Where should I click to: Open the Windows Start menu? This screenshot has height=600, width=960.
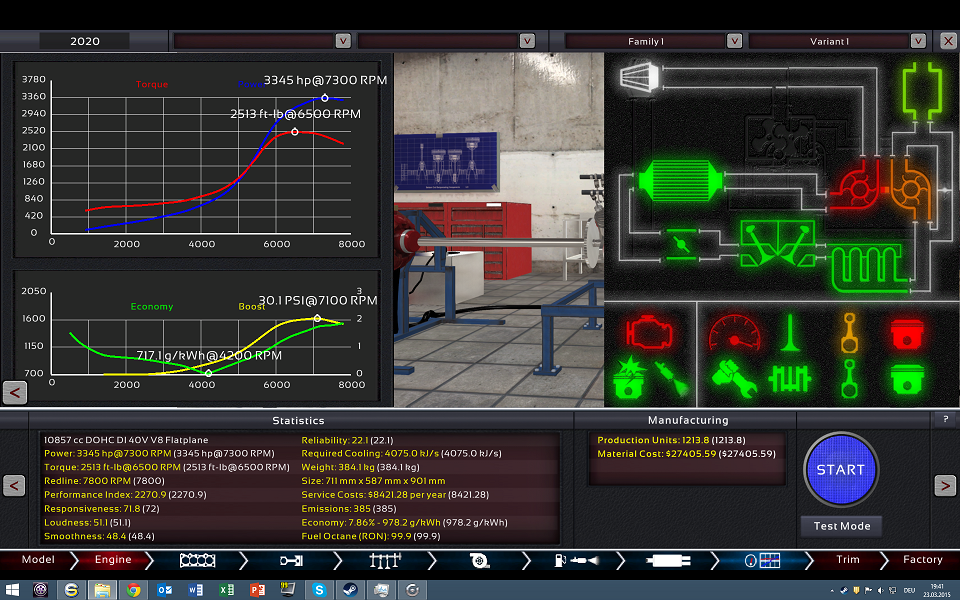click(12, 590)
